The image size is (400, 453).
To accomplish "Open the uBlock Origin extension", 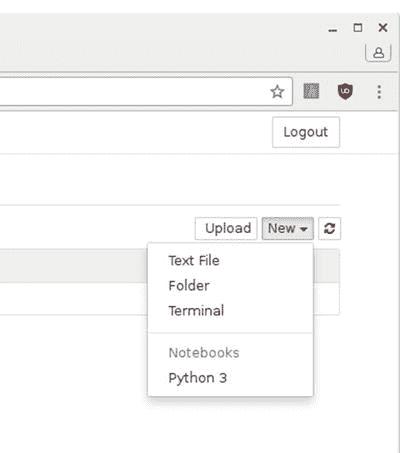I will pyautogui.click(x=345, y=91).
